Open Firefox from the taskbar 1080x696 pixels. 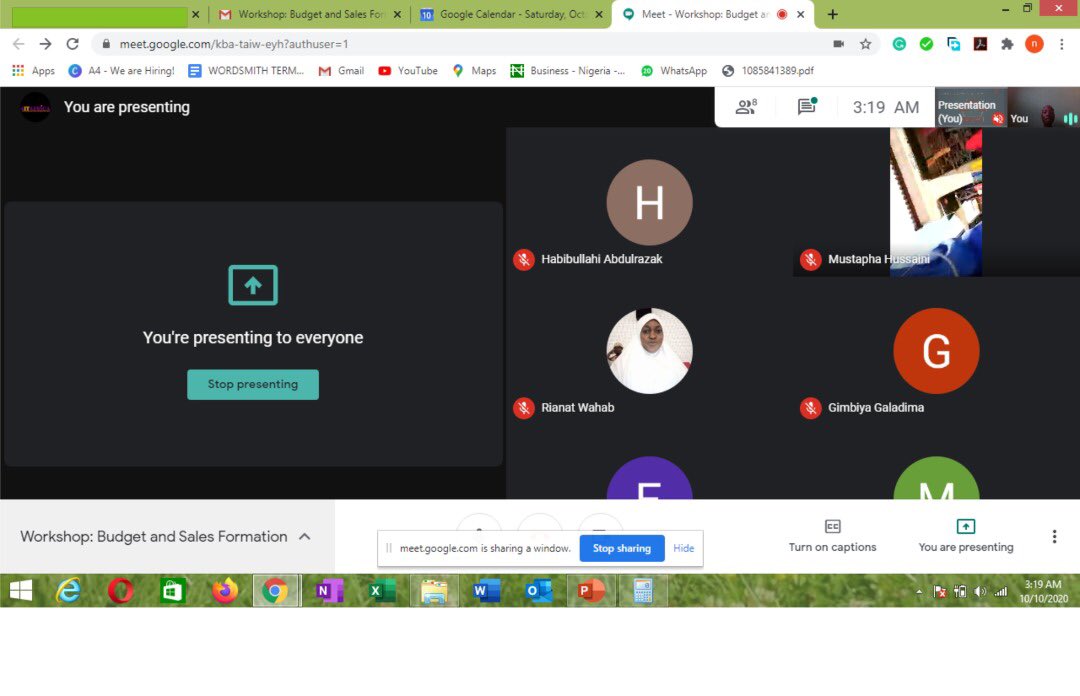[x=225, y=591]
